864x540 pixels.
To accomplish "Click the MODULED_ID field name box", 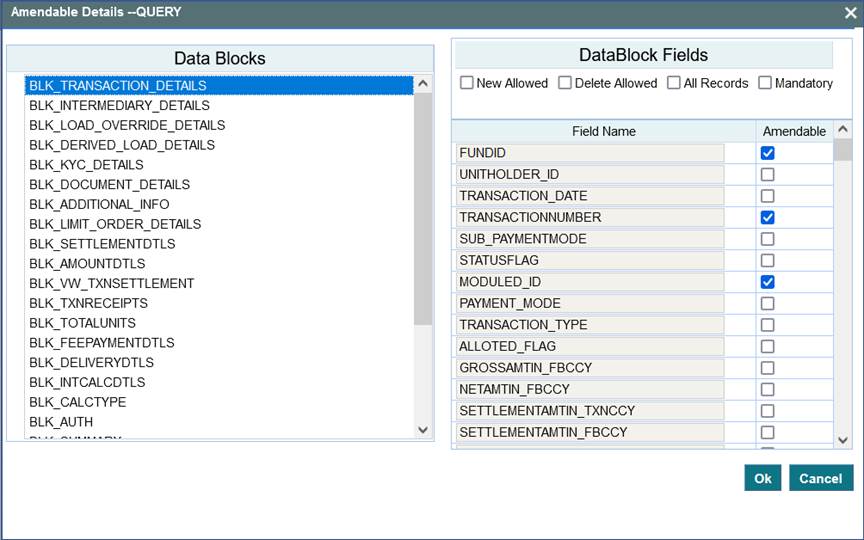I will point(590,282).
